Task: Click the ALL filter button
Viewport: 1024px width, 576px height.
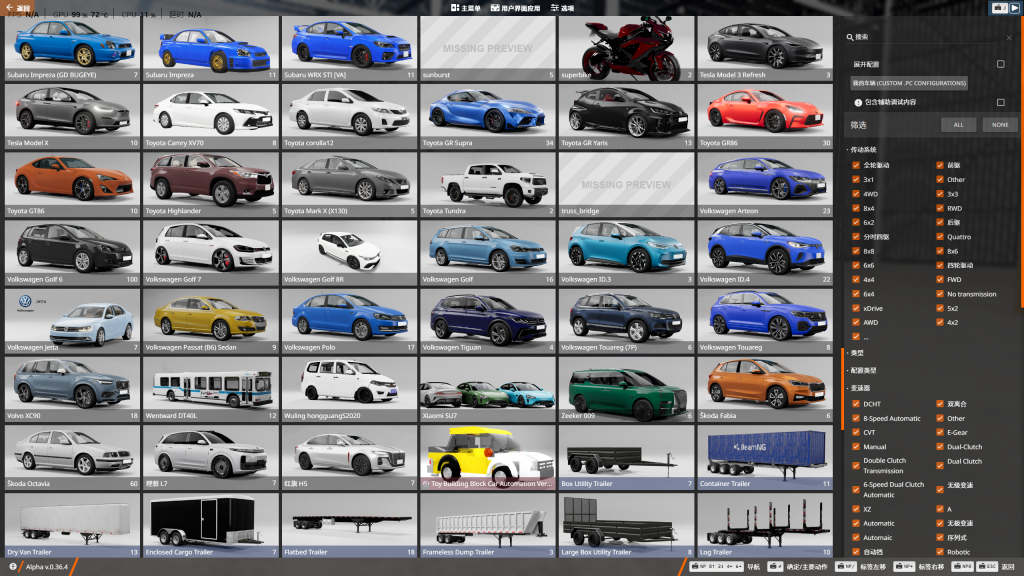Action: click(958, 125)
